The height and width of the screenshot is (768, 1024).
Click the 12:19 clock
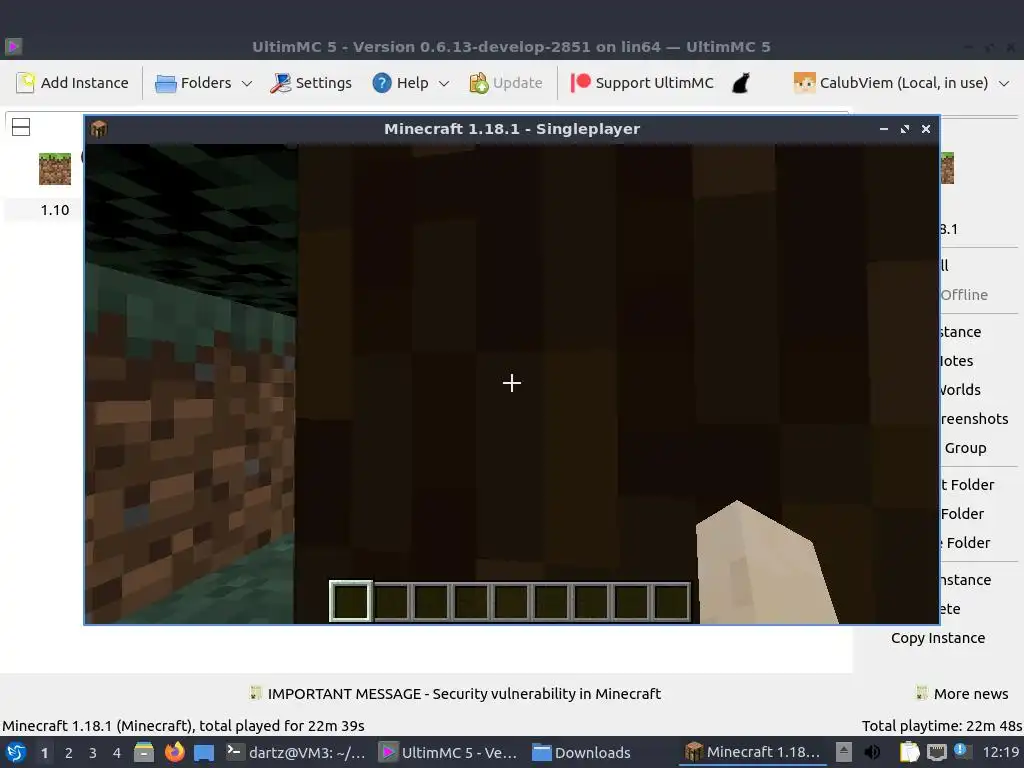click(x=1000, y=752)
